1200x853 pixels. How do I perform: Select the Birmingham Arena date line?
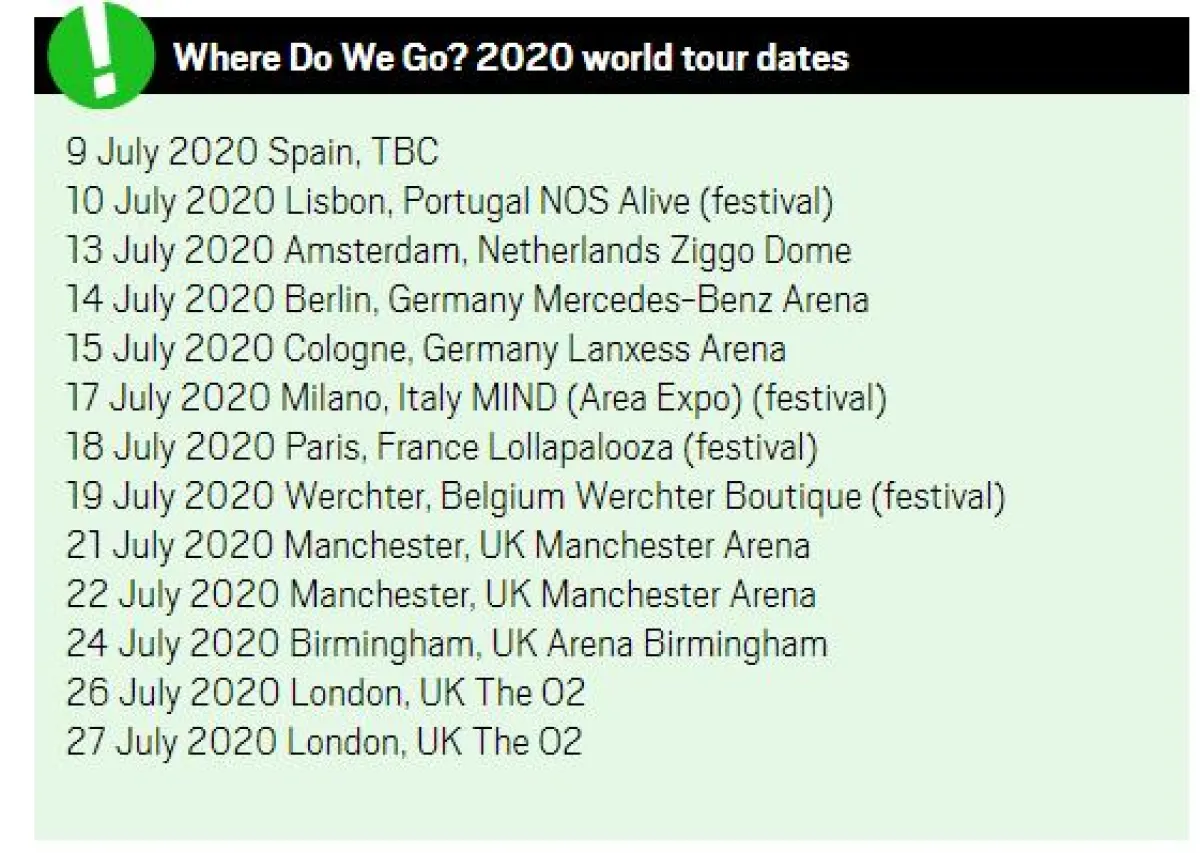tap(446, 644)
